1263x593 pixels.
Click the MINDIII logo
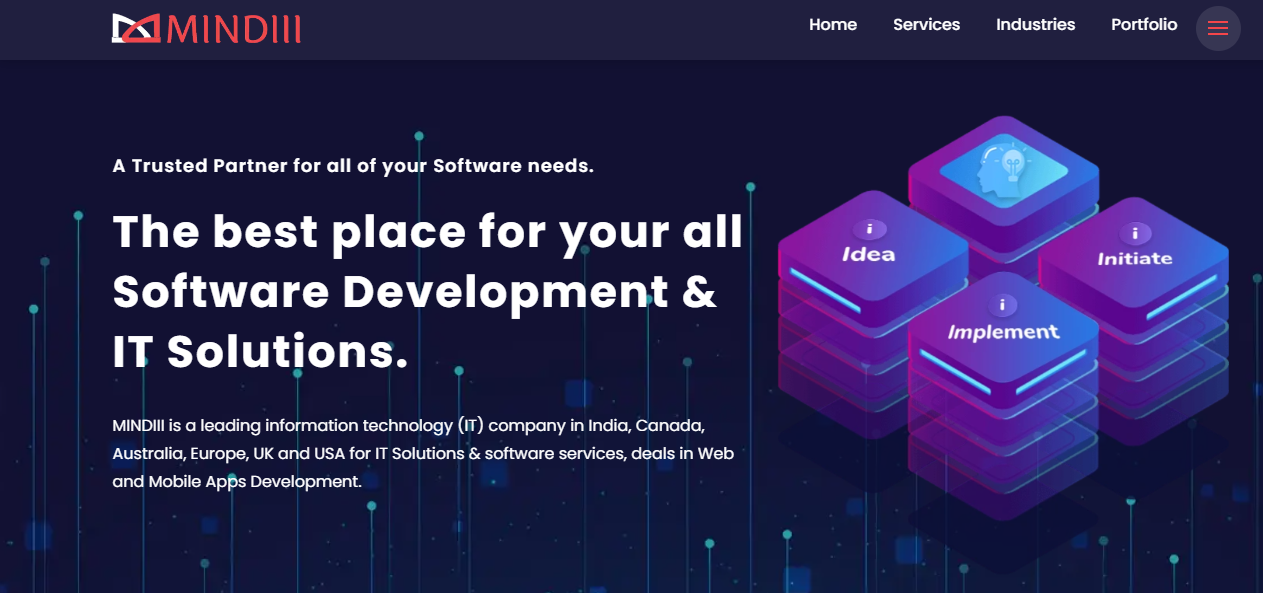click(x=206, y=28)
